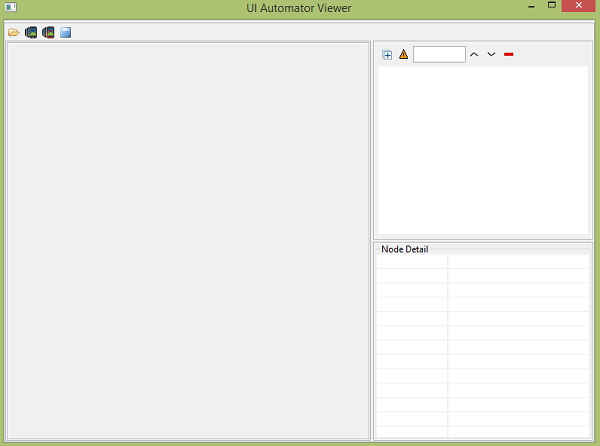This screenshot has height=446, width=600.
Task: Go to next search result arrow
Action: (x=491, y=54)
